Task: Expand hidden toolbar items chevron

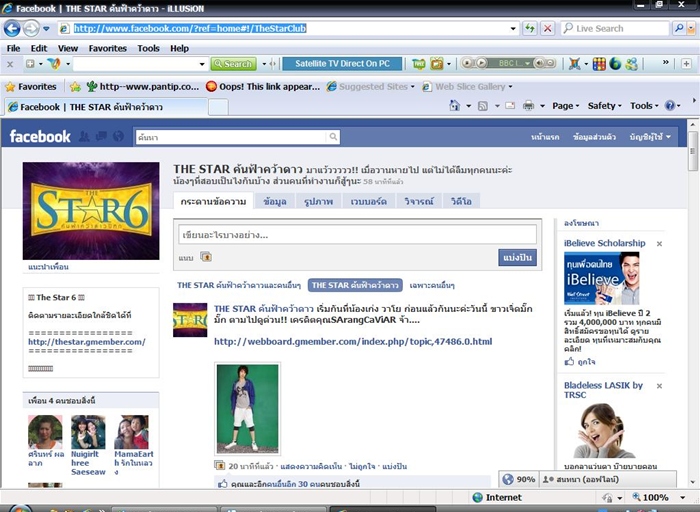Action: click(665, 62)
